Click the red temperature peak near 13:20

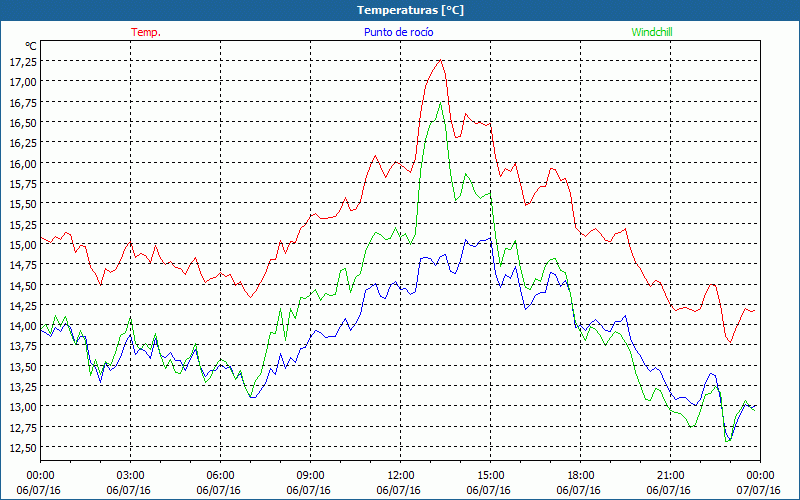[x=440, y=60]
